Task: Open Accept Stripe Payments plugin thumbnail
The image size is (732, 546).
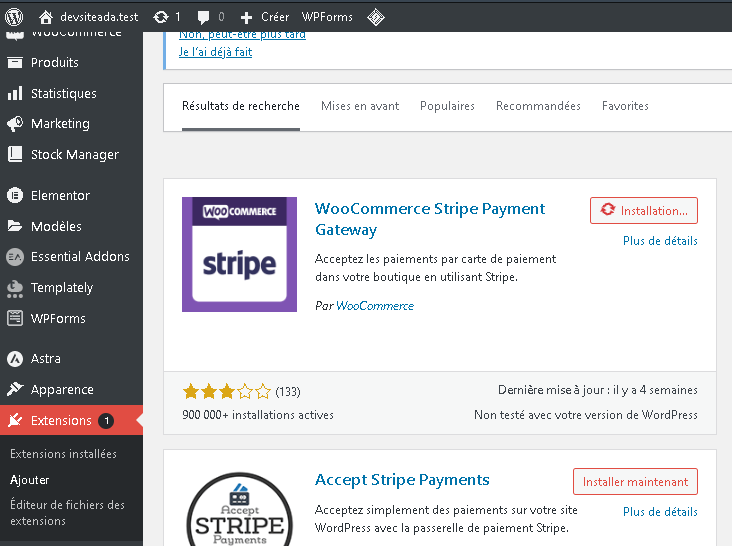Action: (x=239, y=509)
